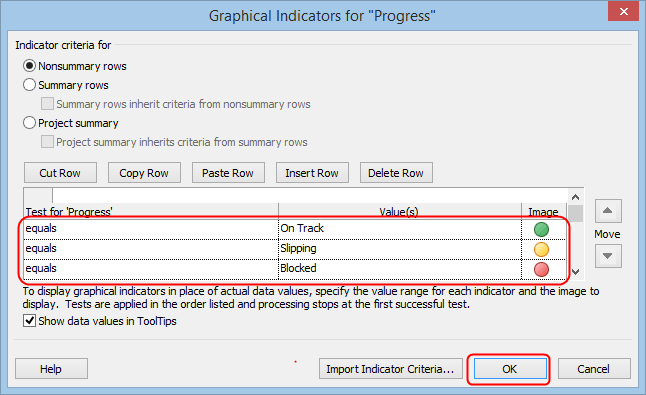Screen dimensions: 646x395
Task: Click the Paste Row button
Action: pyautogui.click(x=228, y=173)
